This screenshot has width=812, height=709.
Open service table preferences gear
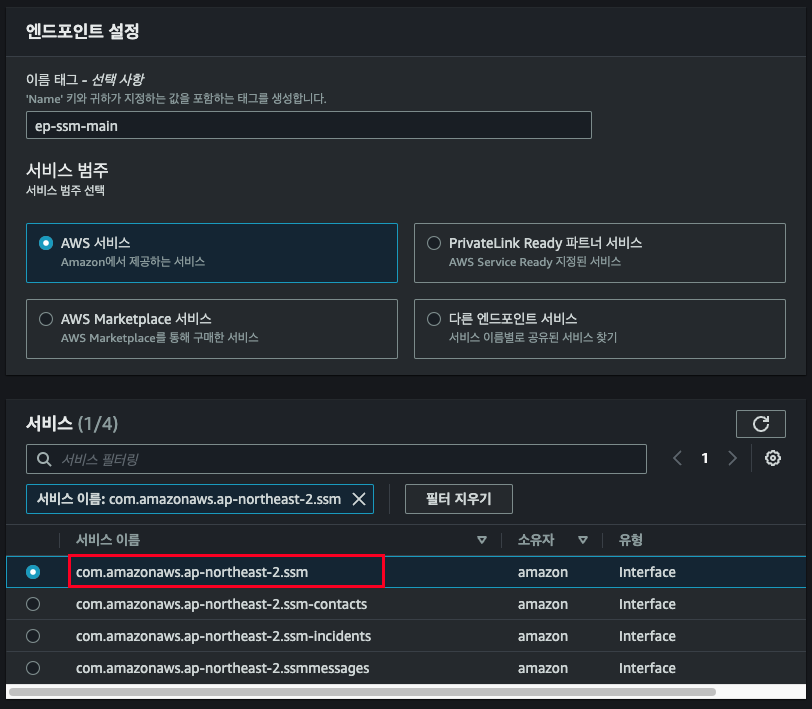773,458
